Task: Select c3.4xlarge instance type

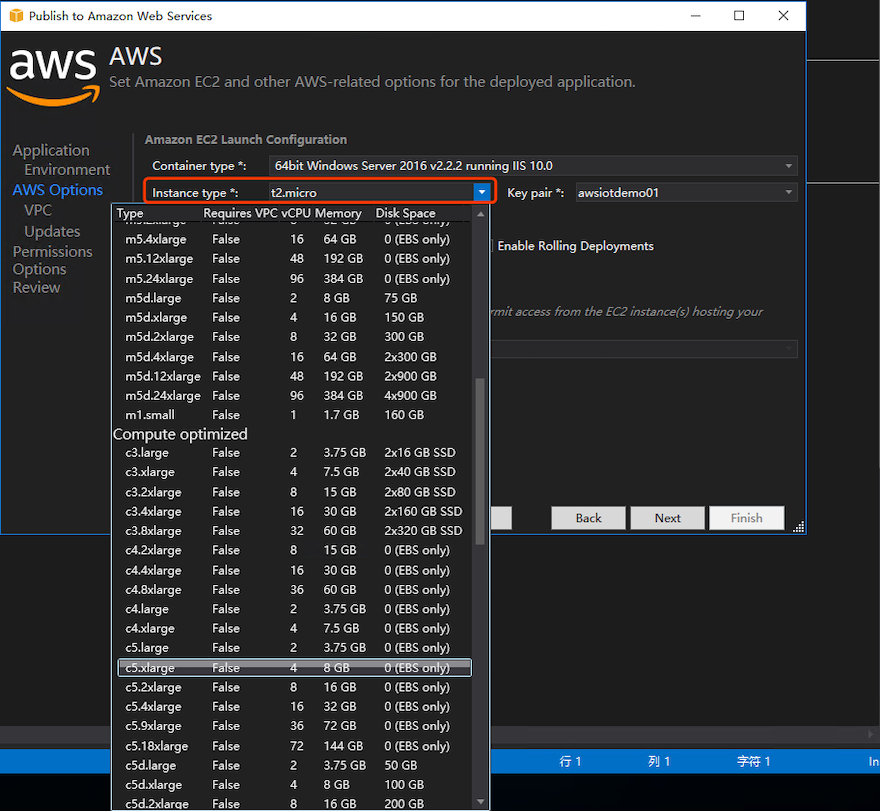Action: [295, 511]
